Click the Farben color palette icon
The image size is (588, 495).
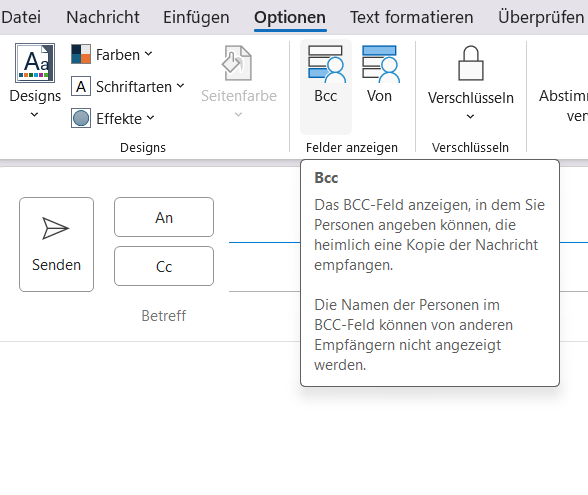81,54
